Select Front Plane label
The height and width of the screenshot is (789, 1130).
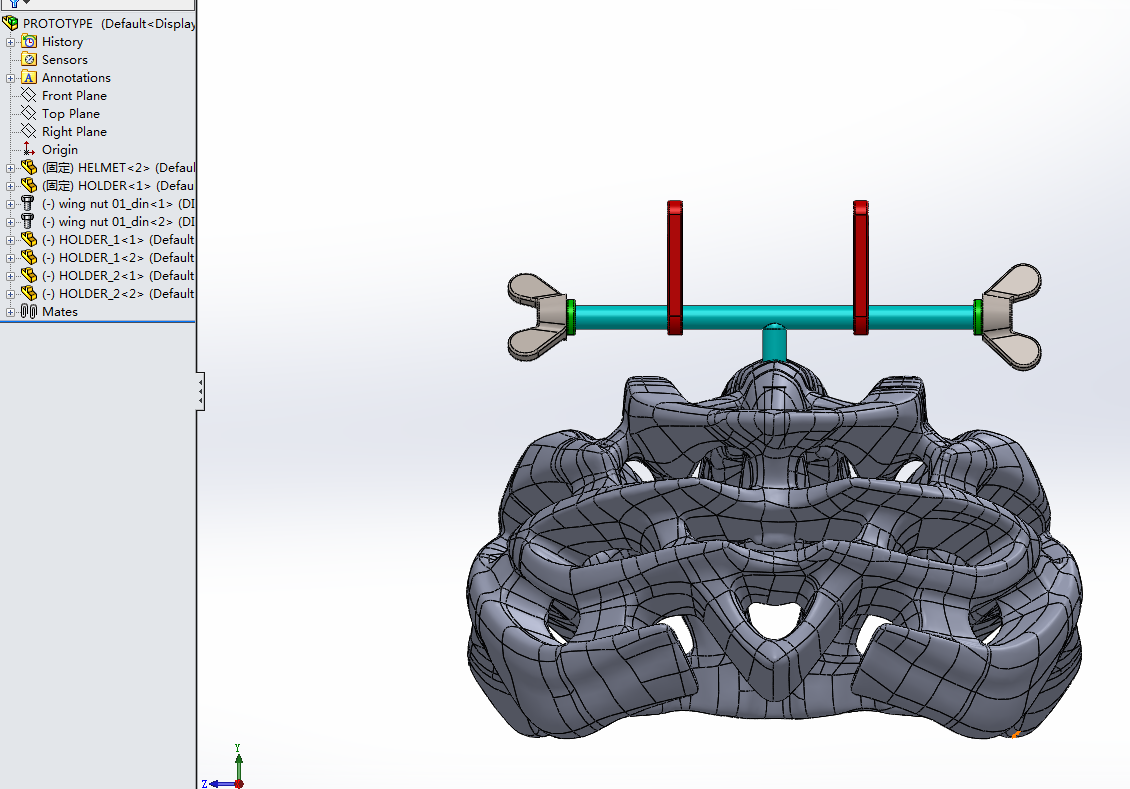[x=74, y=96]
